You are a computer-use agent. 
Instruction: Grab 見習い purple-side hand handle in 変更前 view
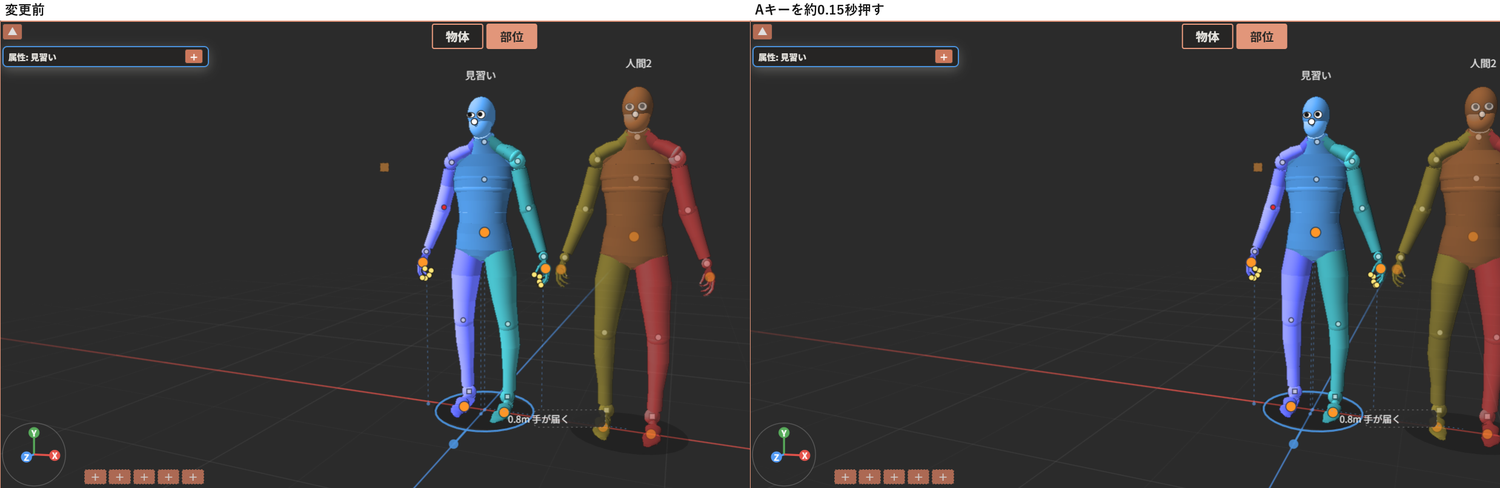(x=423, y=262)
